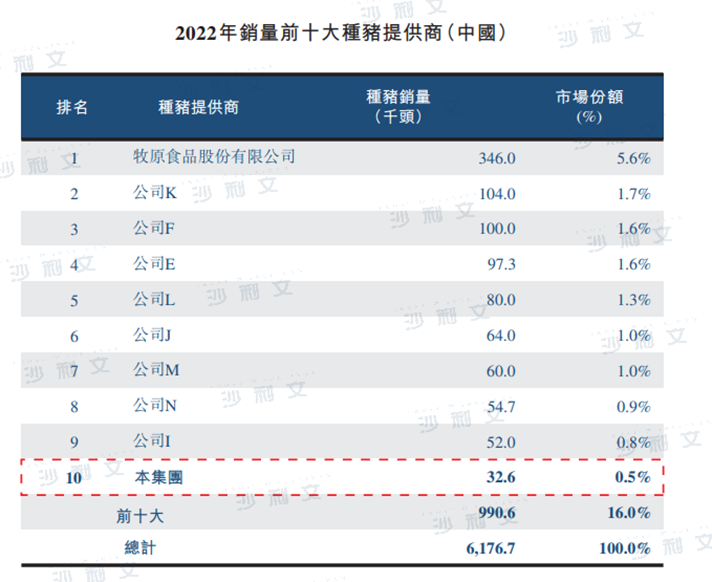This screenshot has height=582, width=712.
Task: Click rank number 6 in 公司J row
Action: point(74,336)
